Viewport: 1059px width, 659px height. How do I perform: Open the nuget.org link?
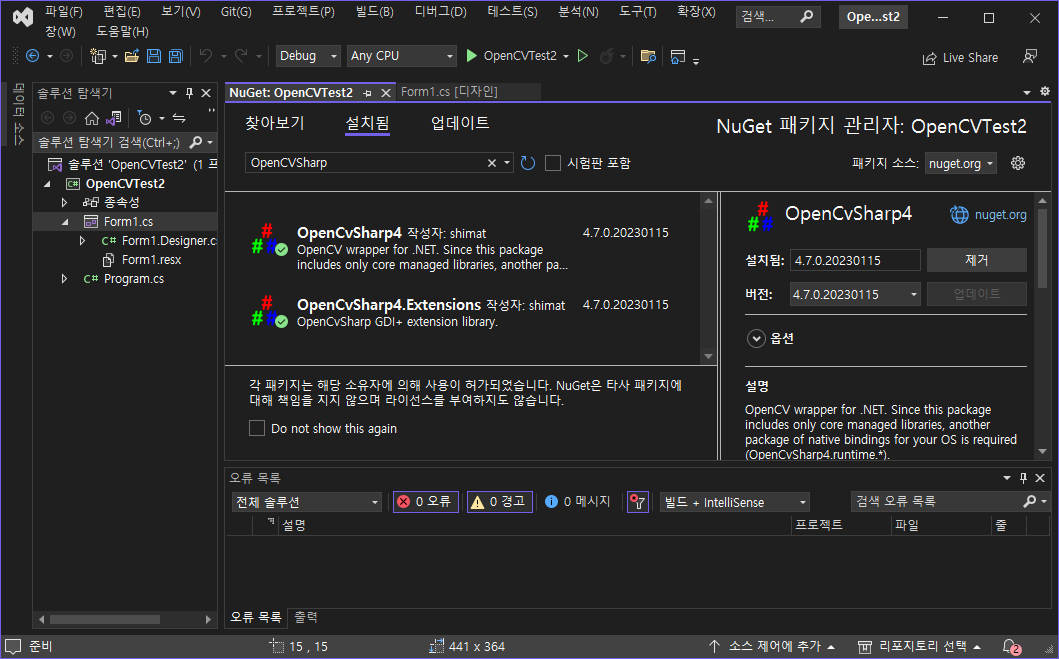[x=1000, y=215]
